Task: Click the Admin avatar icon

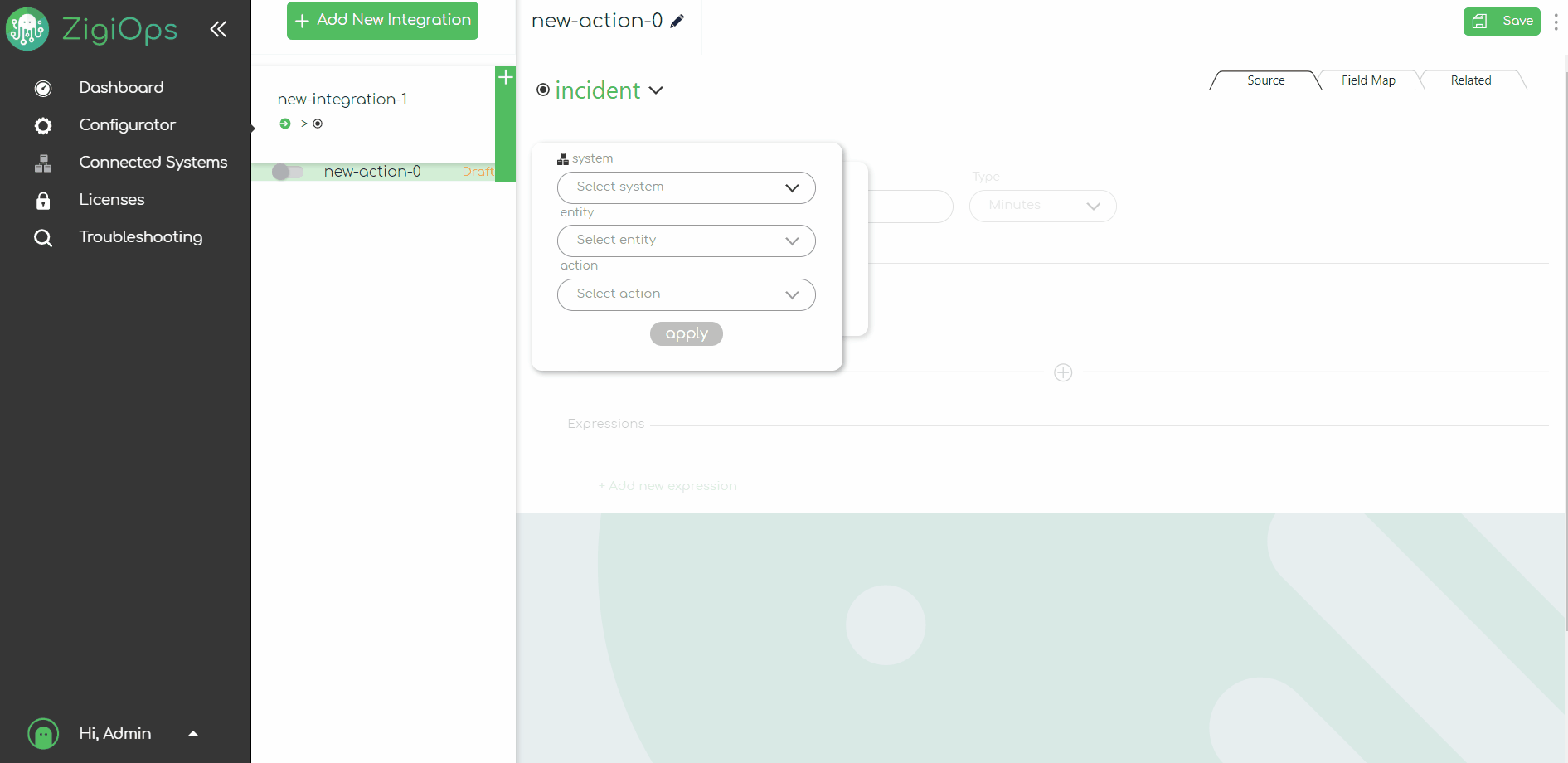Action: tap(43, 734)
